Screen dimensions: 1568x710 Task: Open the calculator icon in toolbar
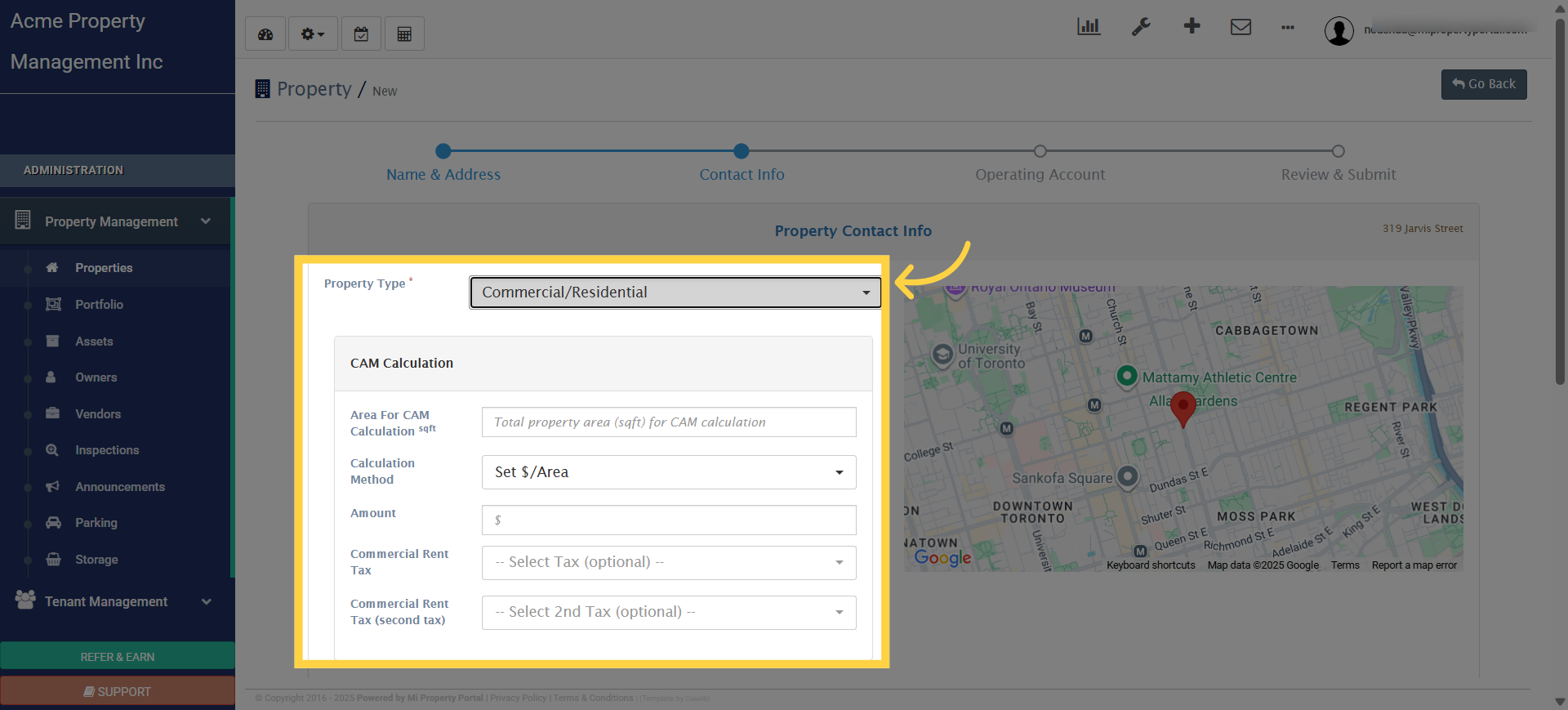[x=404, y=34]
